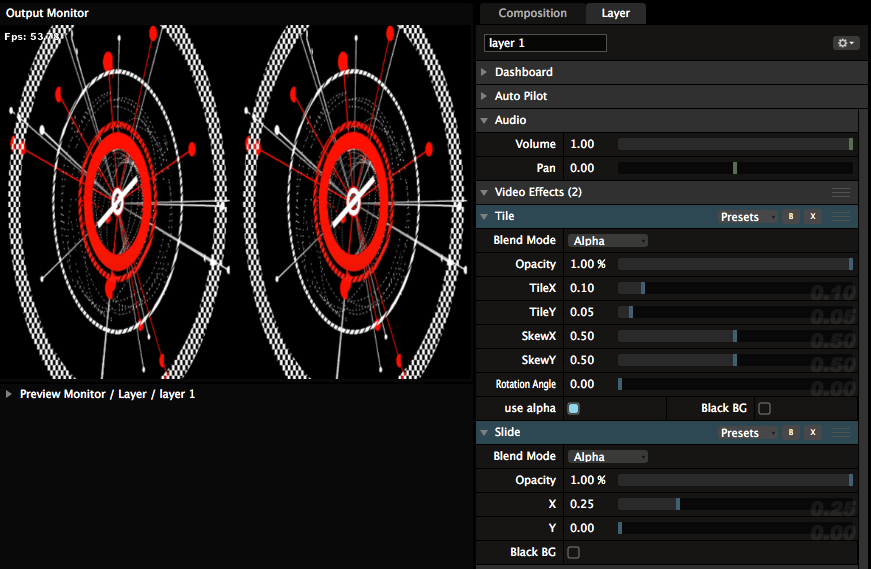Click the B bypass button on Slide effect
The image size is (871, 569).
point(790,433)
